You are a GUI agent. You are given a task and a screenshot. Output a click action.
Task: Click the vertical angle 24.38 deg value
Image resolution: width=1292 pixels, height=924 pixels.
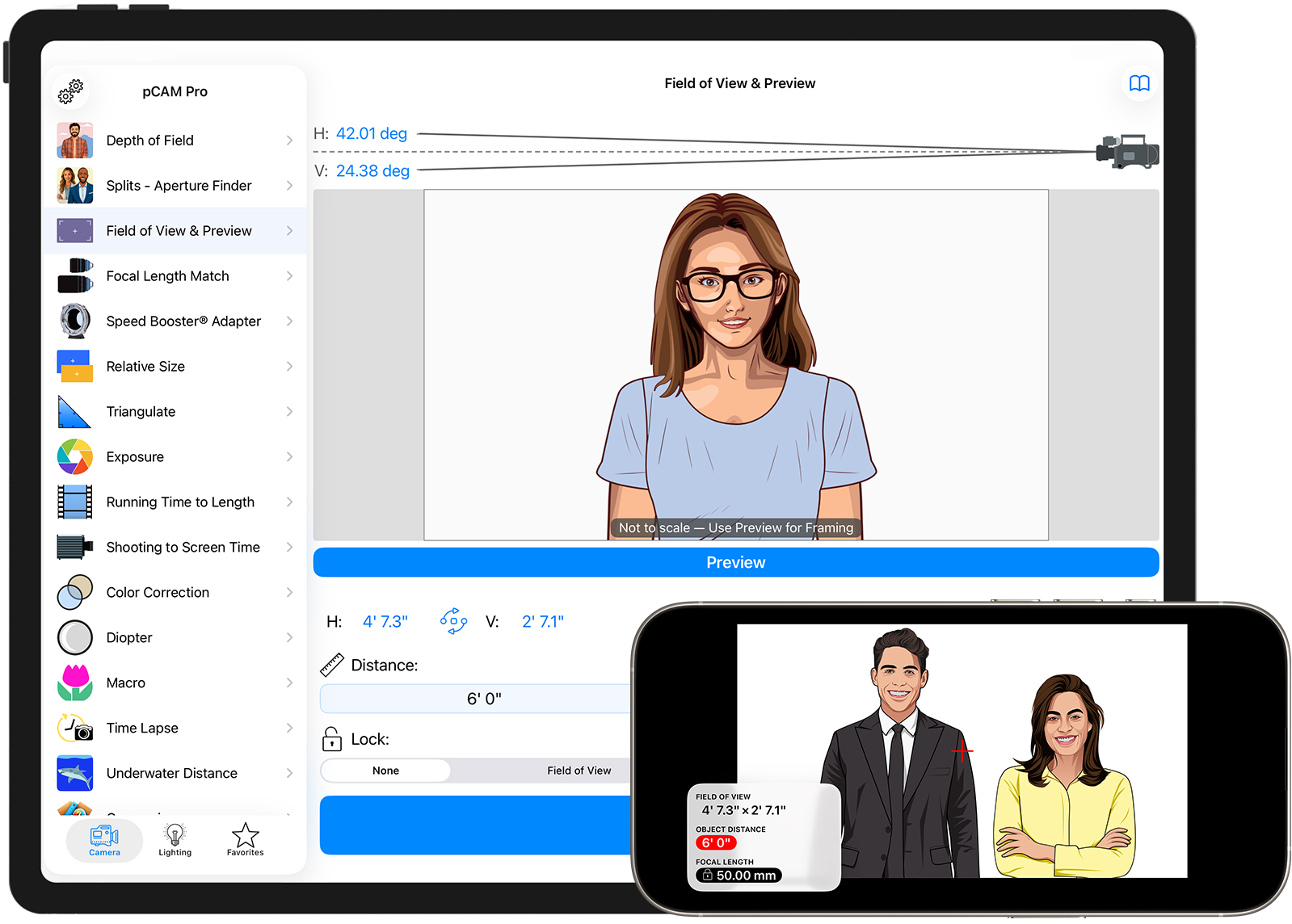tap(372, 170)
